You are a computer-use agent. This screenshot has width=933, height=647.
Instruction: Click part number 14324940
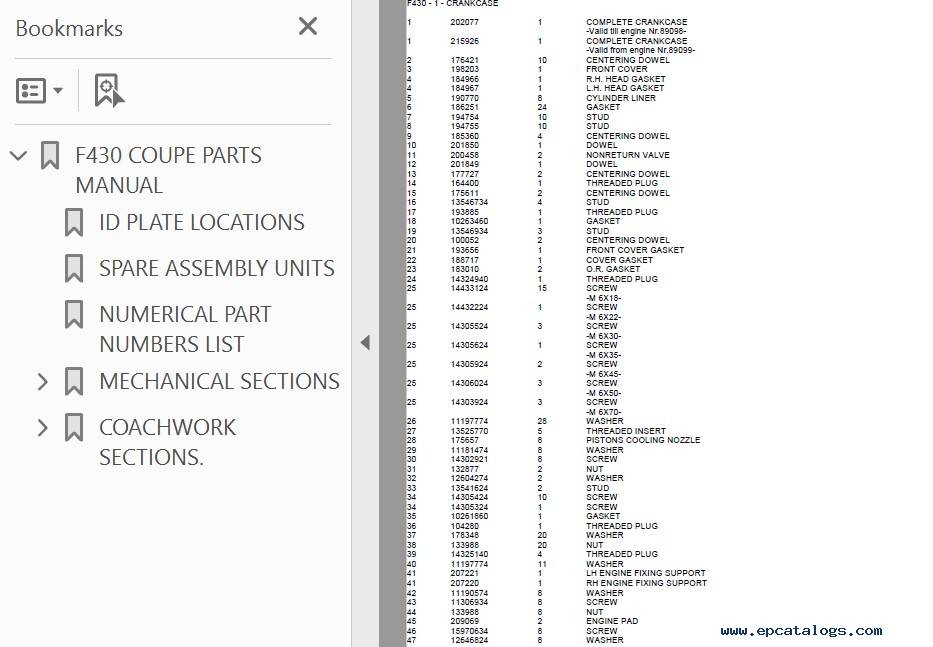pos(469,279)
